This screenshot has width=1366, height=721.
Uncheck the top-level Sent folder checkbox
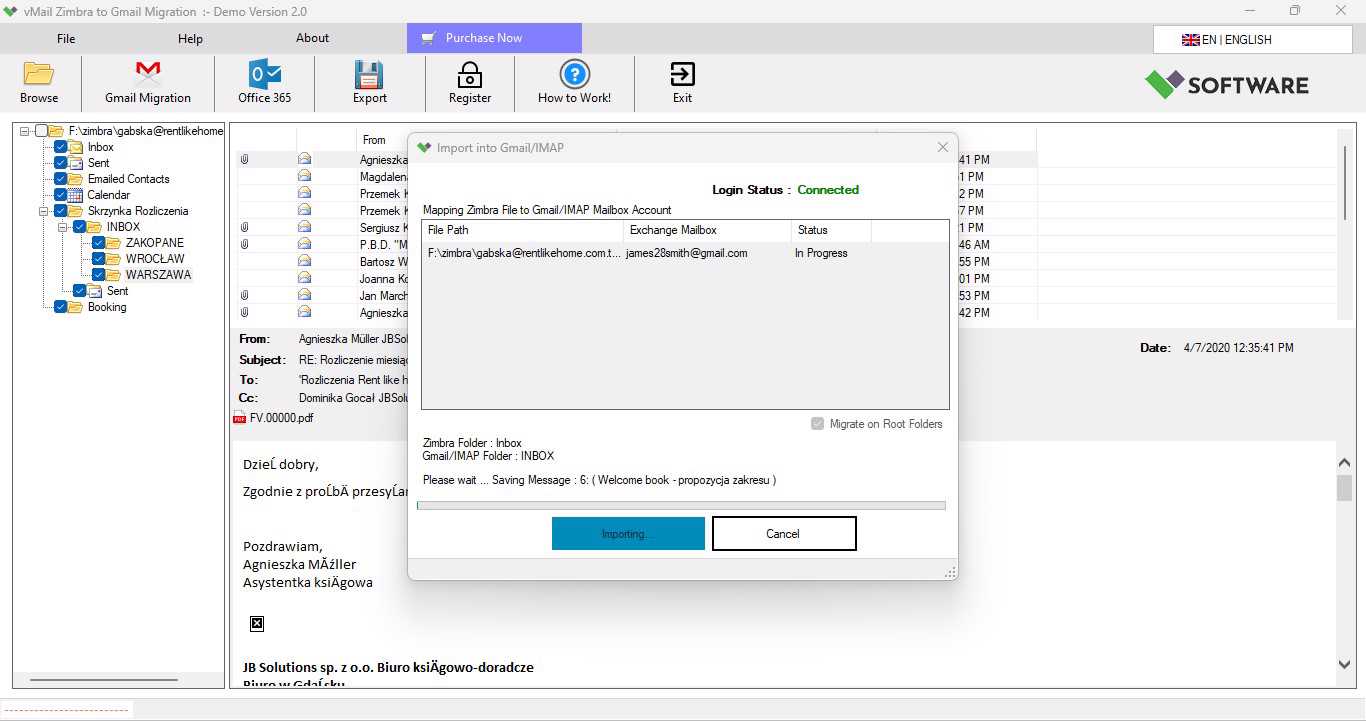coord(61,163)
